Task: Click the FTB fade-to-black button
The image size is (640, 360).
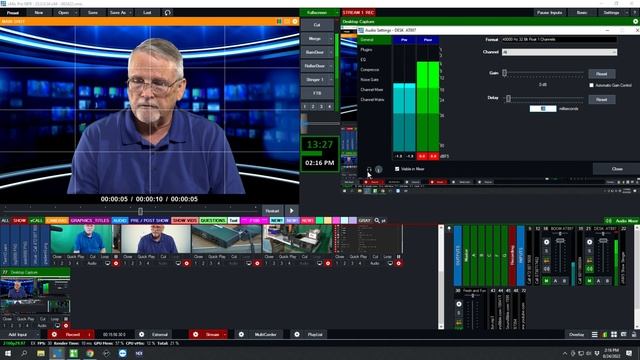Action: pos(317,93)
